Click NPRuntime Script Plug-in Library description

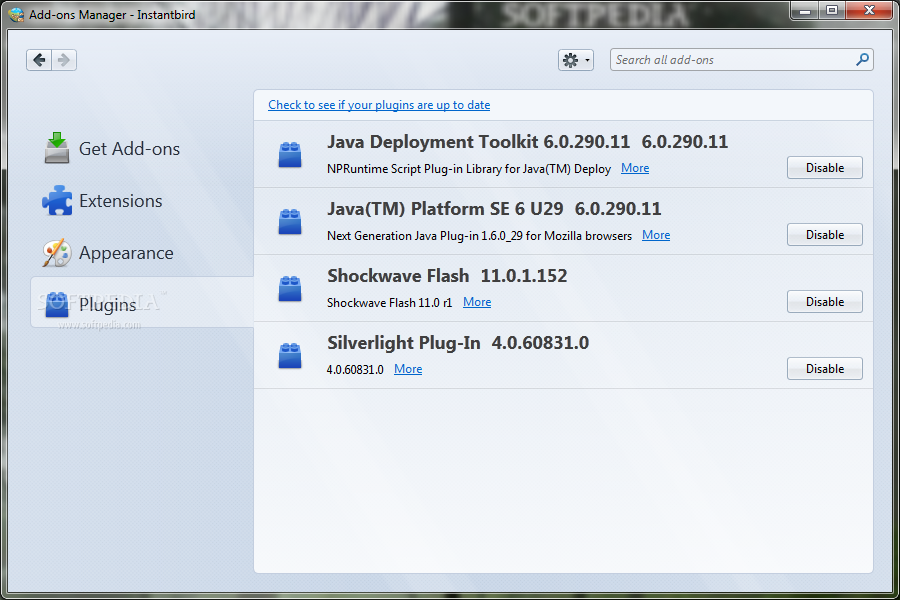(469, 169)
